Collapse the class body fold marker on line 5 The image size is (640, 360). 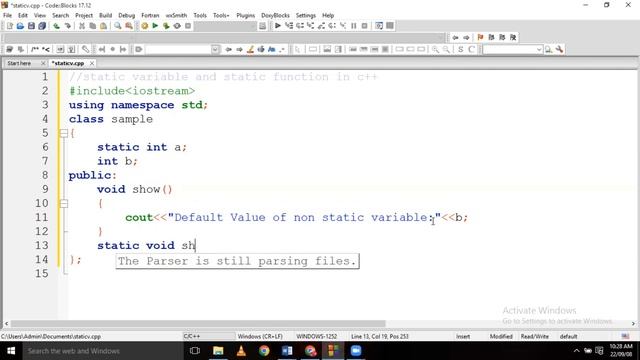click(x=64, y=133)
